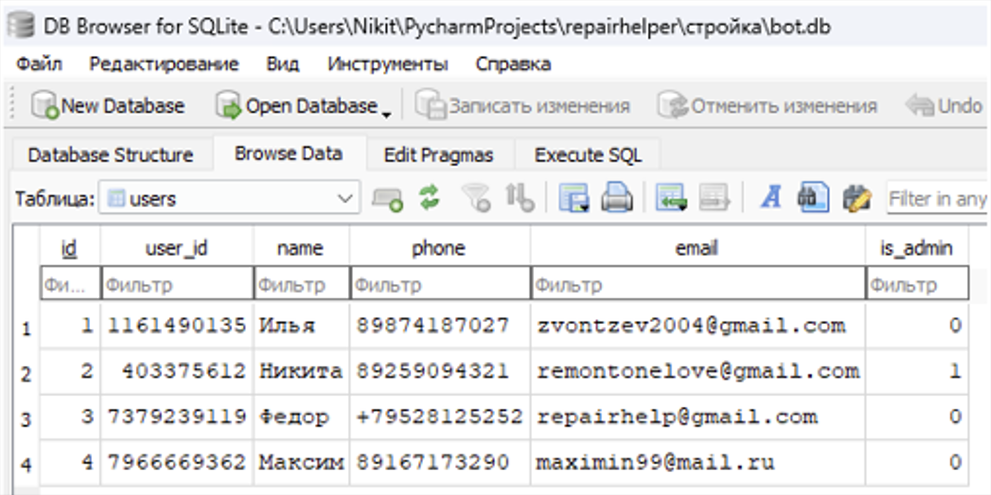Click the Записать изменения button
This screenshot has height=495, width=991.
click(x=523, y=106)
